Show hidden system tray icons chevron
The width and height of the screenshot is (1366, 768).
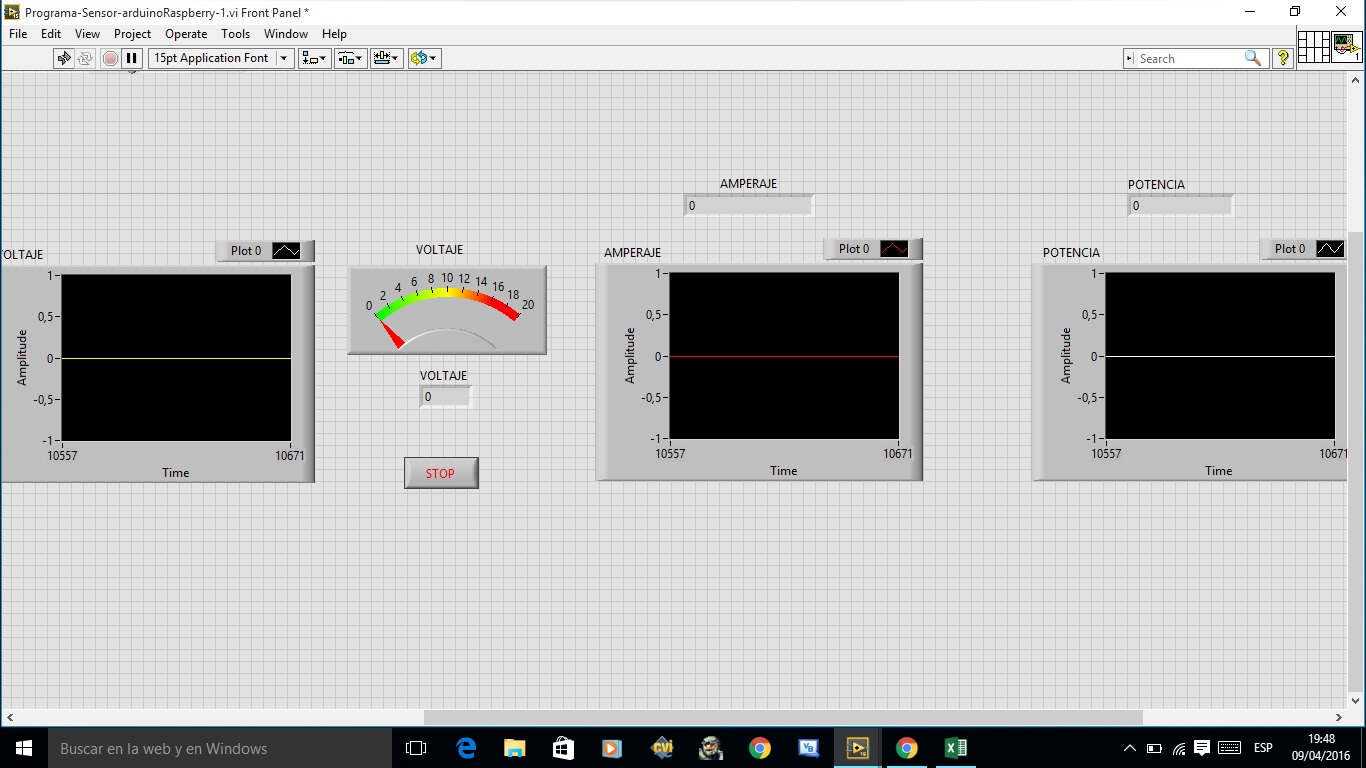pos(1130,748)
